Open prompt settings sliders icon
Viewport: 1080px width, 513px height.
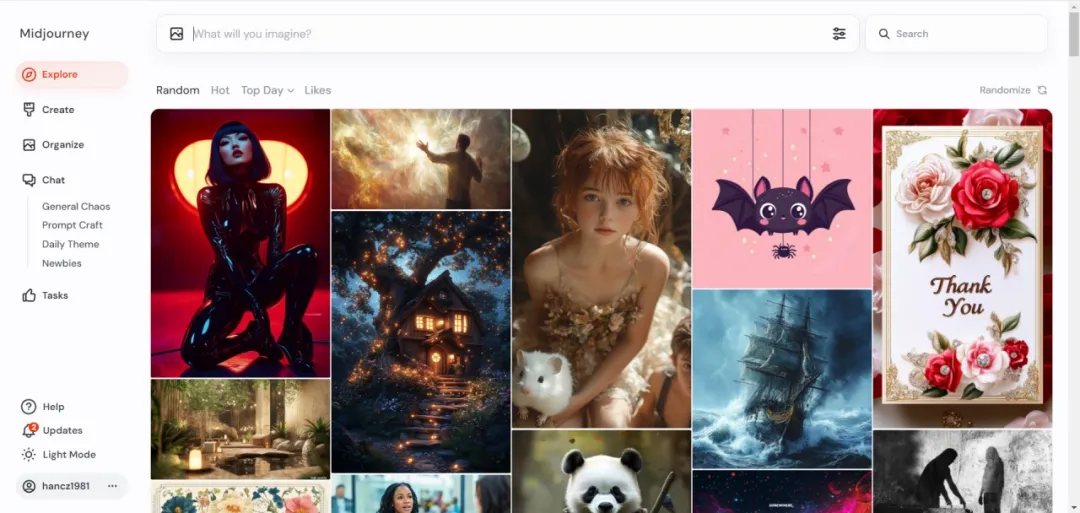point(839,34)
